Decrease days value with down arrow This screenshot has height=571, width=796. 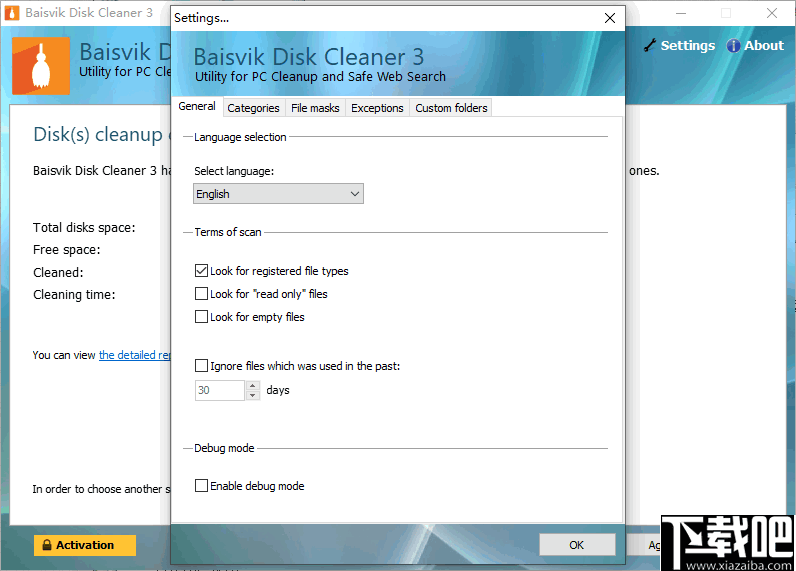[x=253, y=395]
